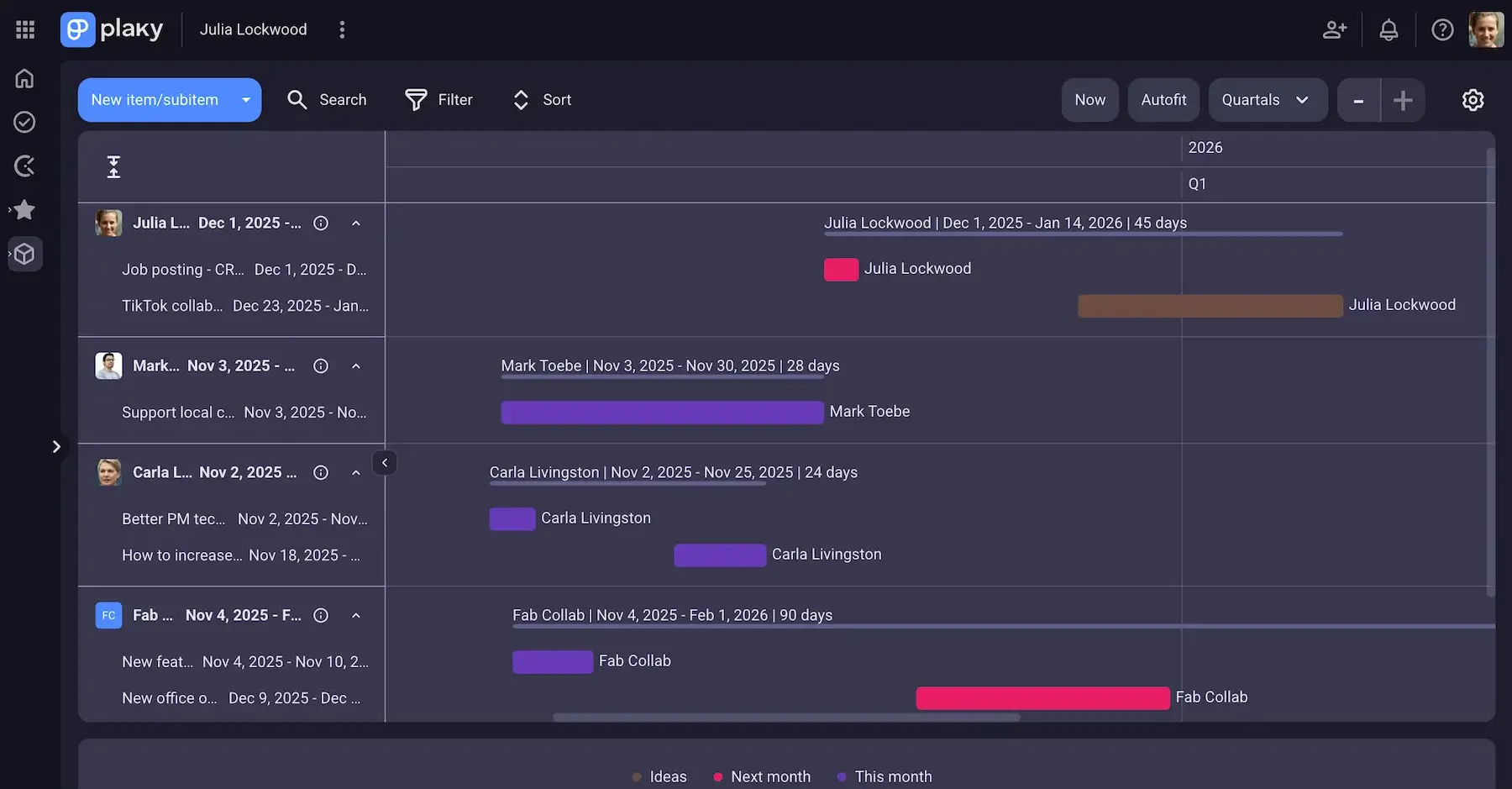Image resolution: width=1512 pixels, height=789 pixels.
Task: Open the Quartals timescale dropdown
Action: [x=1268, y=100]
